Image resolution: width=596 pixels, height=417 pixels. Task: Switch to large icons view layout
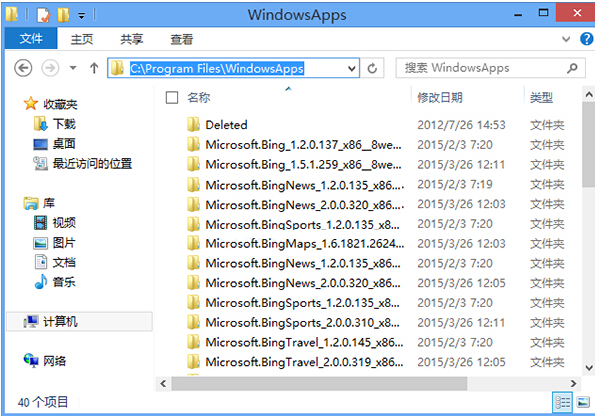click(x=583, y=402)
